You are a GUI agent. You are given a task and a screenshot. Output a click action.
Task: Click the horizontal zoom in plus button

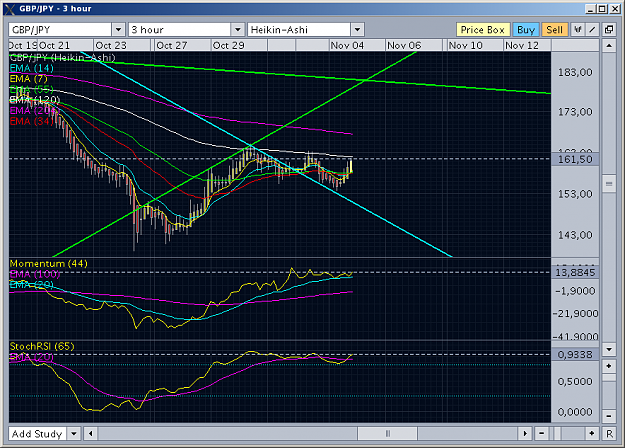coord(592,433)
